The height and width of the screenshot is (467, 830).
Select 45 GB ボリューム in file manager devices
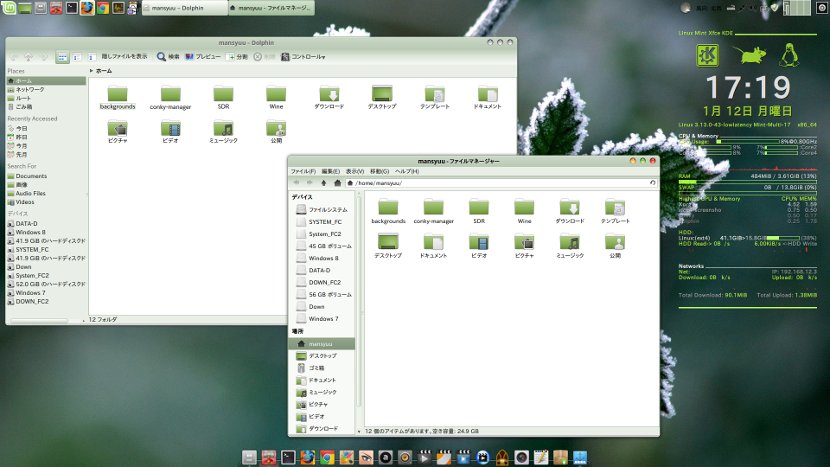[323, 246]
